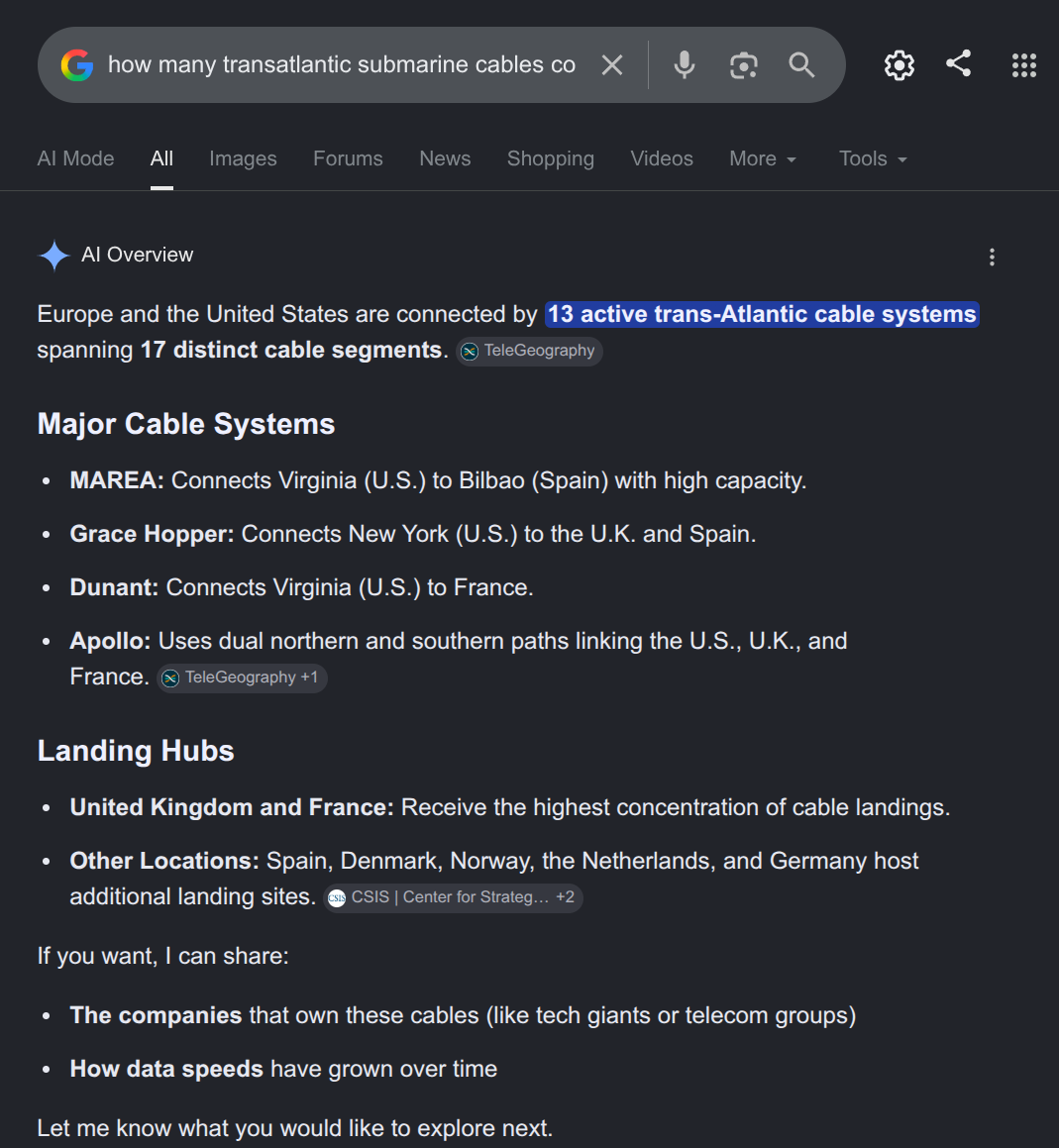Click the 'AI Overview' label

click(137, 255)
